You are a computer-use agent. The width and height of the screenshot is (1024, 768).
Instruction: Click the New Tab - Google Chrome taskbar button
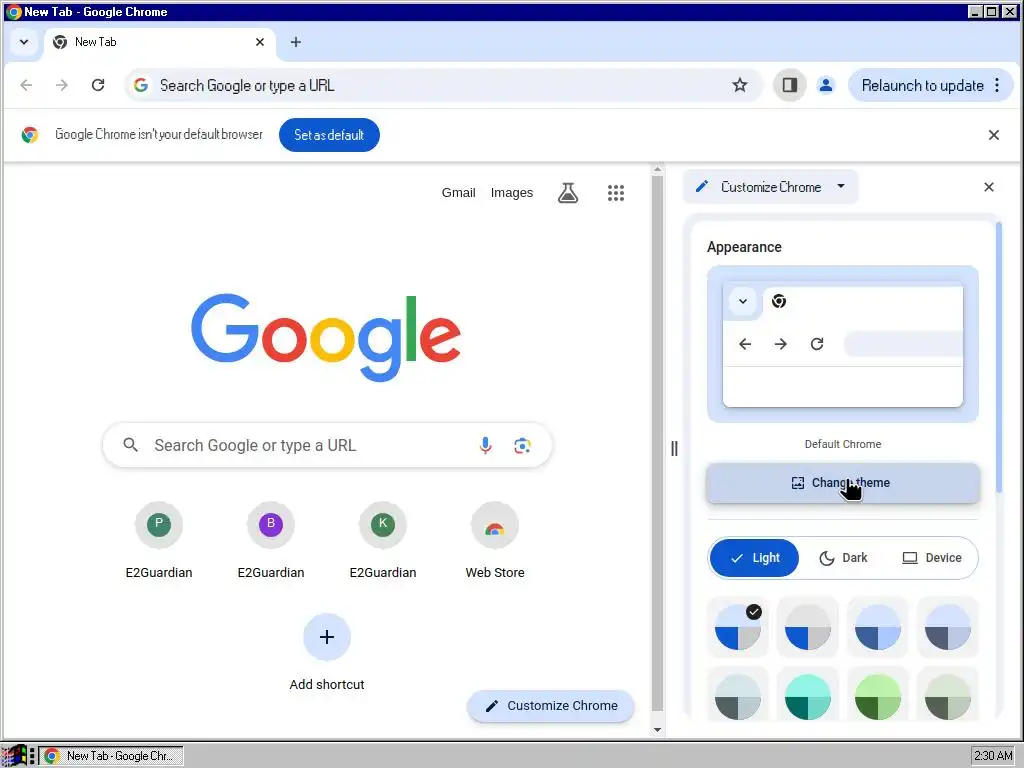point(111,756)
